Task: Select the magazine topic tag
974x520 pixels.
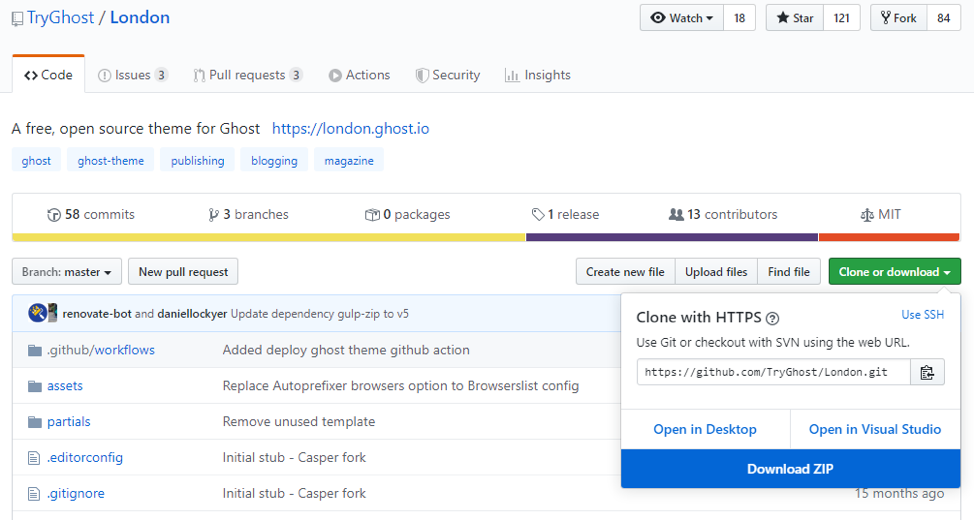Action: point(349,161)
